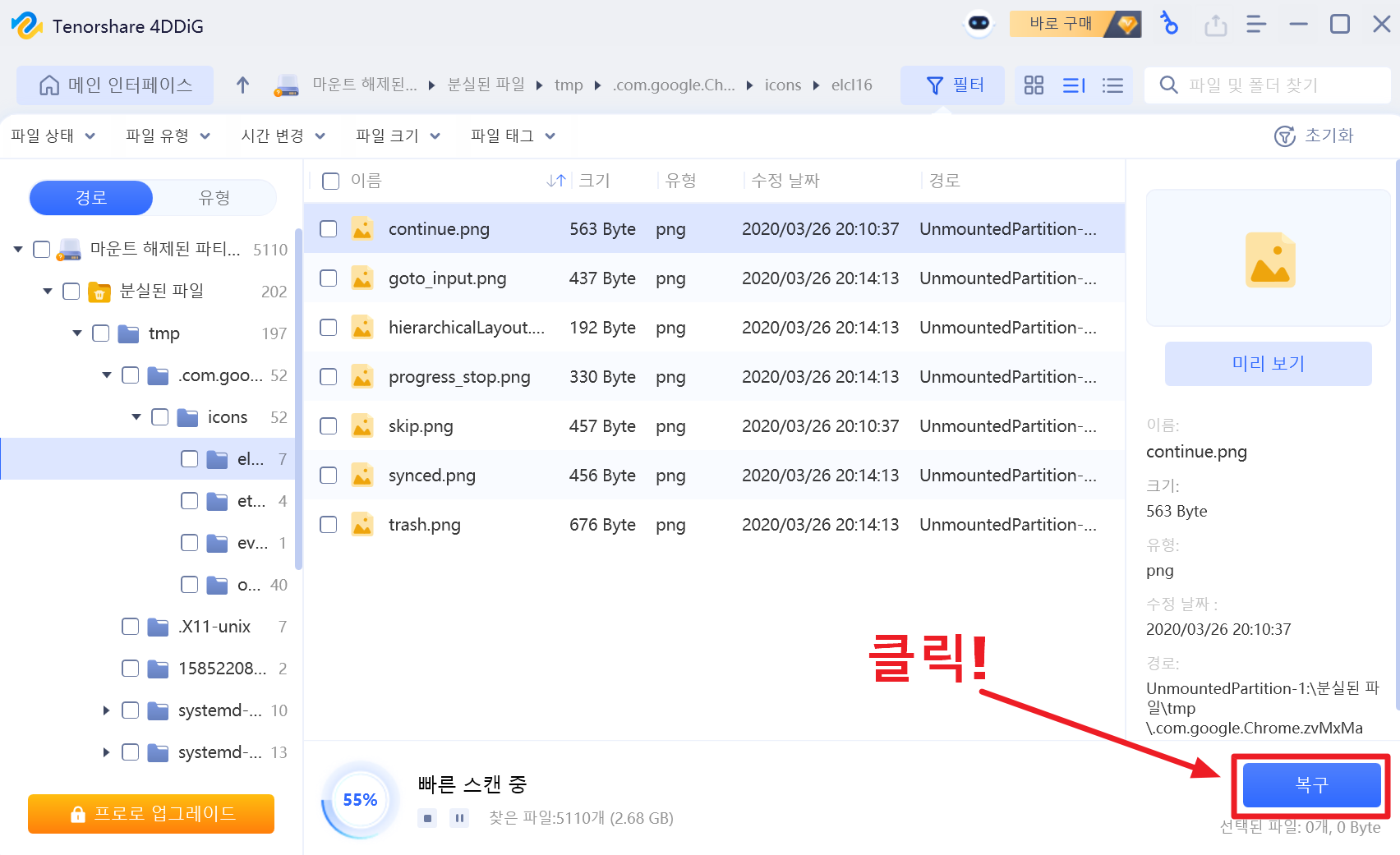Switch to thumbnail grid view

coord(1034,85)
